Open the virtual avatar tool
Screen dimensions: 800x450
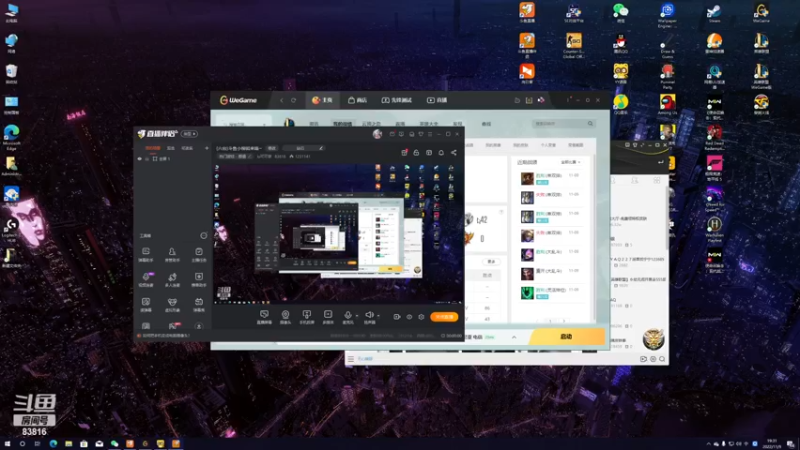click(x=172, y=305)
